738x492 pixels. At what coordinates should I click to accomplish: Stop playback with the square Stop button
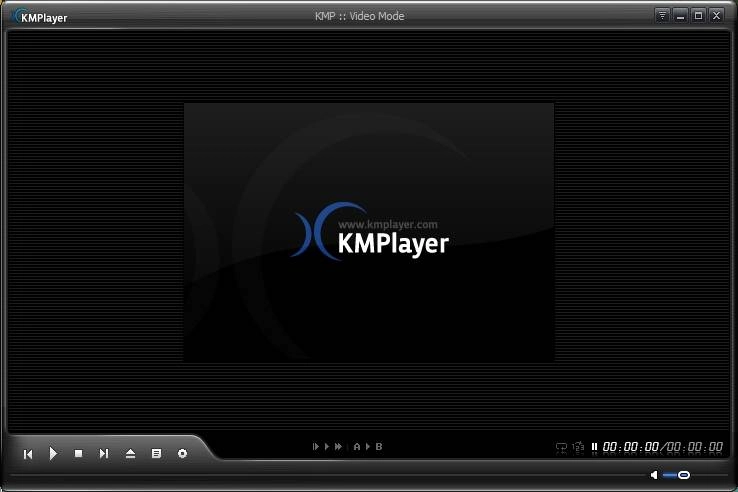79,453
